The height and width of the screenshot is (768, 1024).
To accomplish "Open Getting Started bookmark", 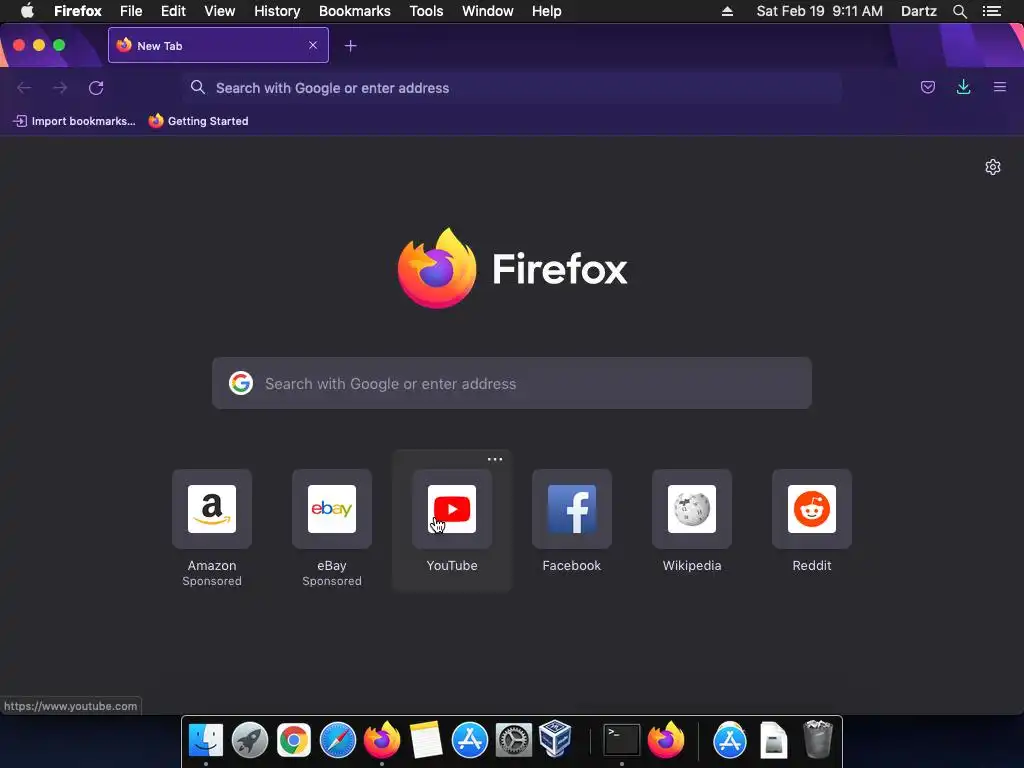I will coord(199,121).
